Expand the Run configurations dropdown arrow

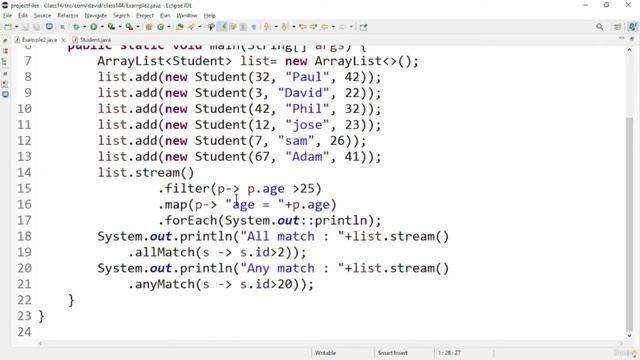(x=102, y=27)
